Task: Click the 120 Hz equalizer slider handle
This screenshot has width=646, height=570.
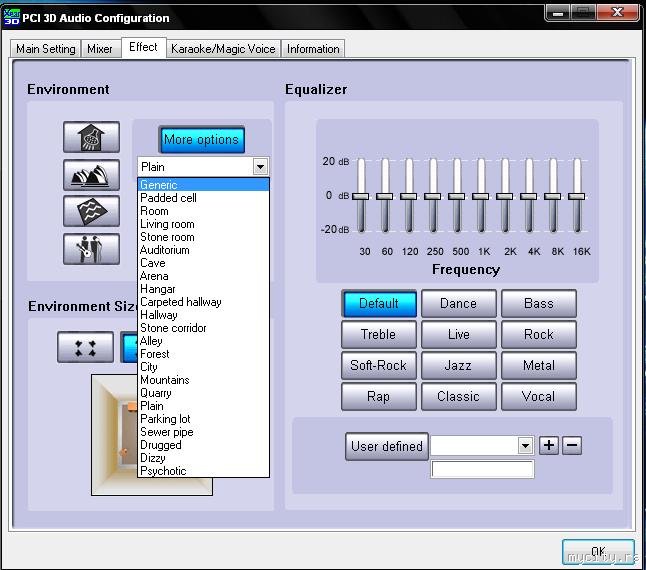Action: point(408,196)
